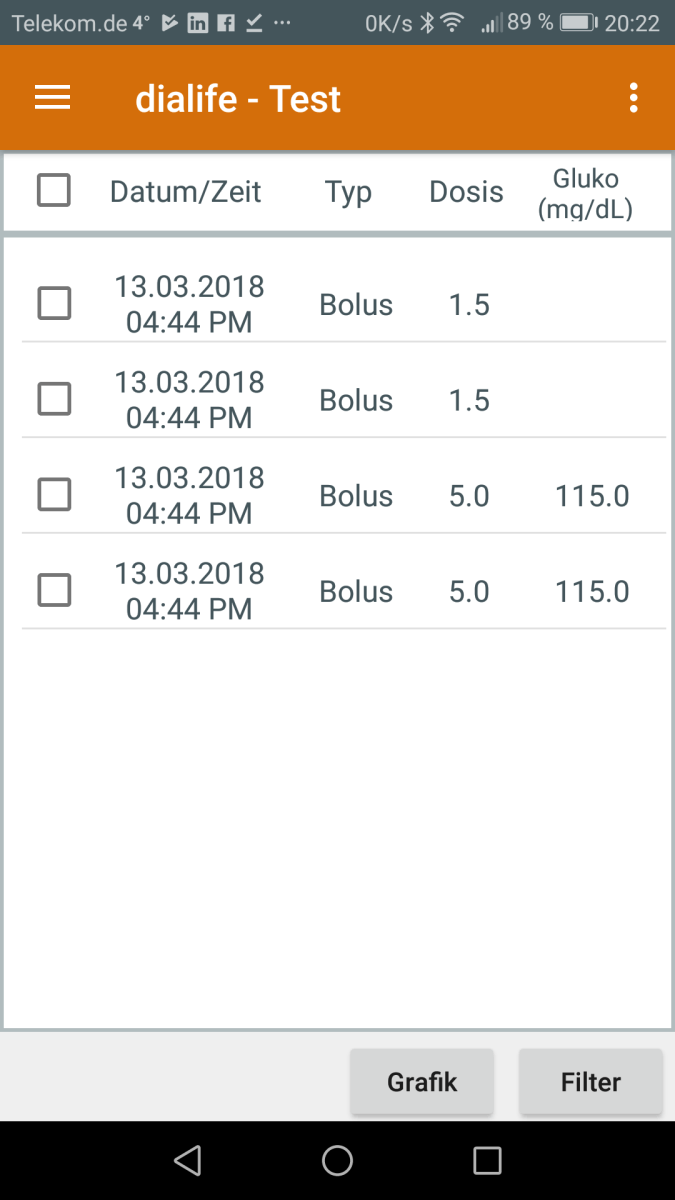Check the second Bolus 1.5 entry

tap(54, 399)
